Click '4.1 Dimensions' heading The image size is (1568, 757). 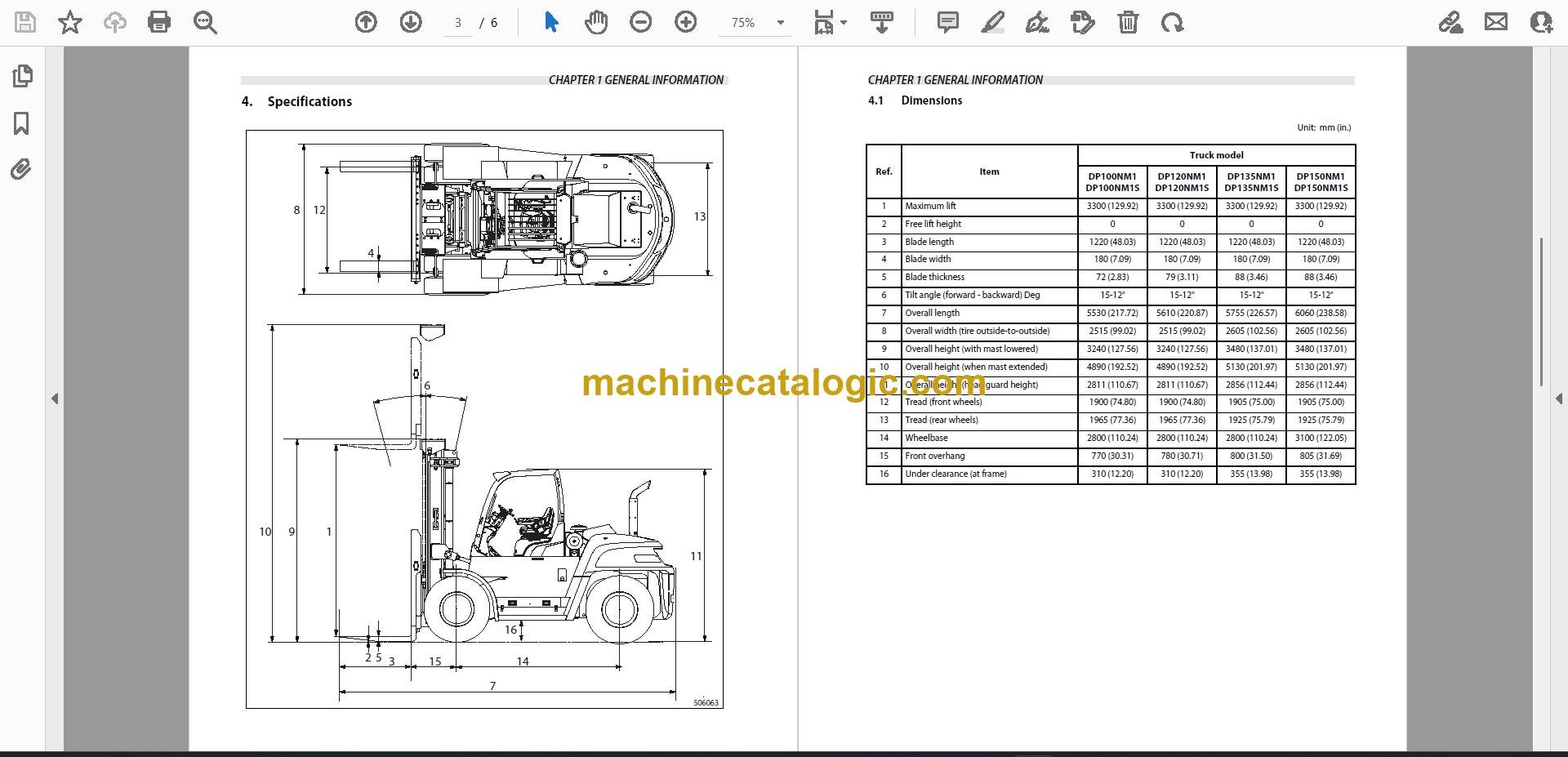(x=915, y=100)
